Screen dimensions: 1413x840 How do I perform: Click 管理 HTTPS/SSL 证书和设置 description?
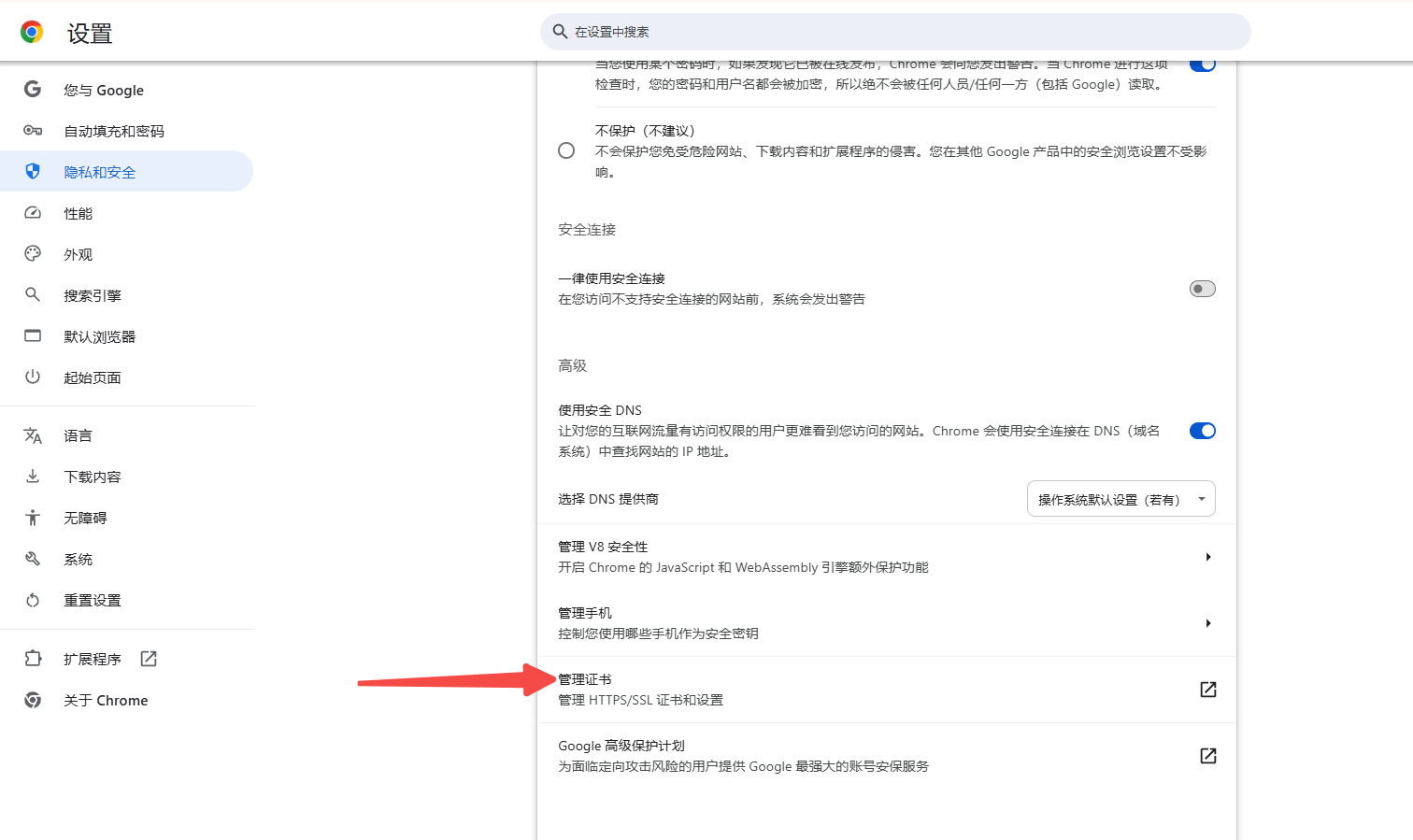coord(641,700)
